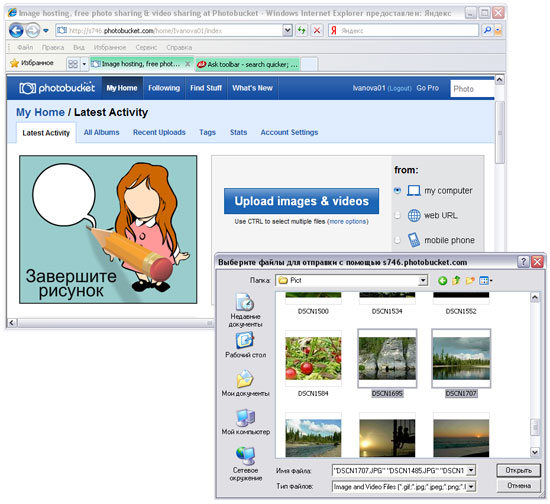This screenshot has width=550, height=504.
Task: Click the dialog help question mark button
Action: pyautogui.click(x=523, y=262)
